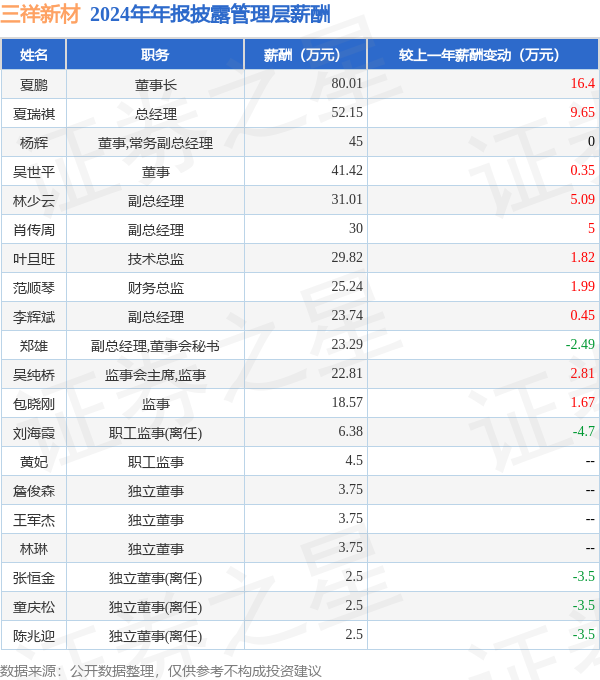The width and height of the screenshot is (600, 680).
Task: Click the salary change value 2.81
Action: coord(583,373)
